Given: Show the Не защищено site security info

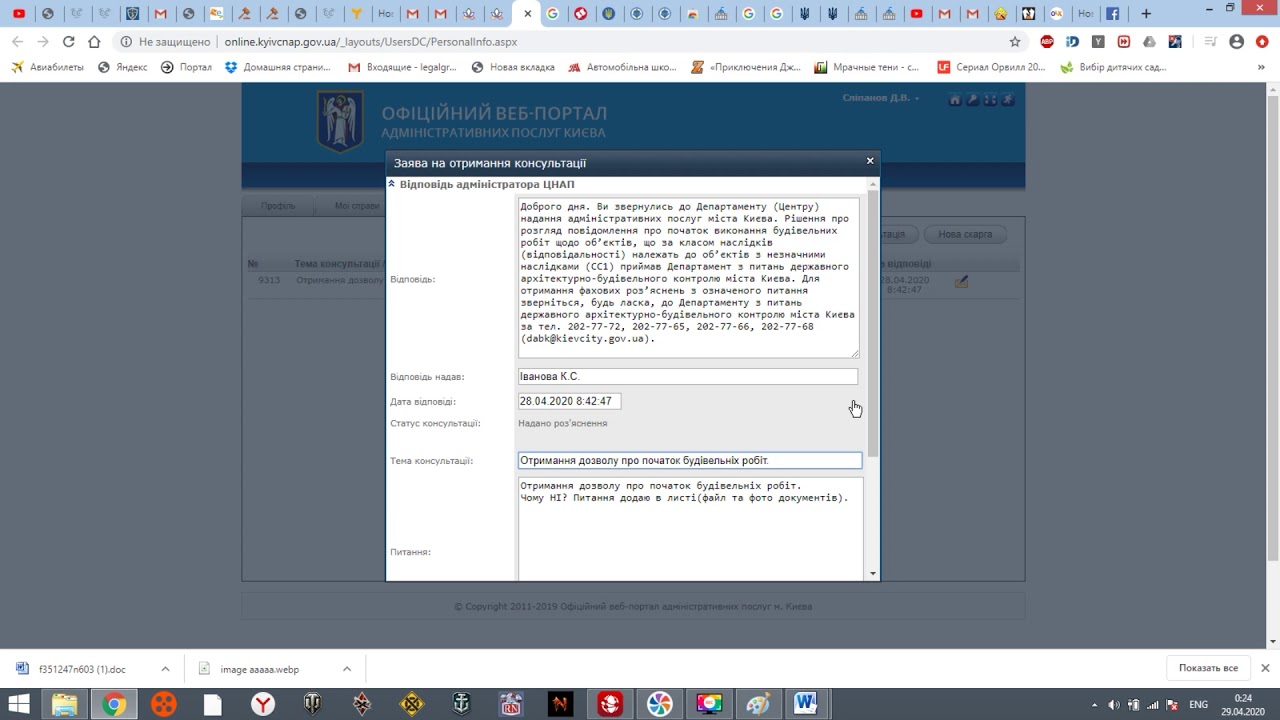Looking at the screenshot, I should [x=165, y=42].
